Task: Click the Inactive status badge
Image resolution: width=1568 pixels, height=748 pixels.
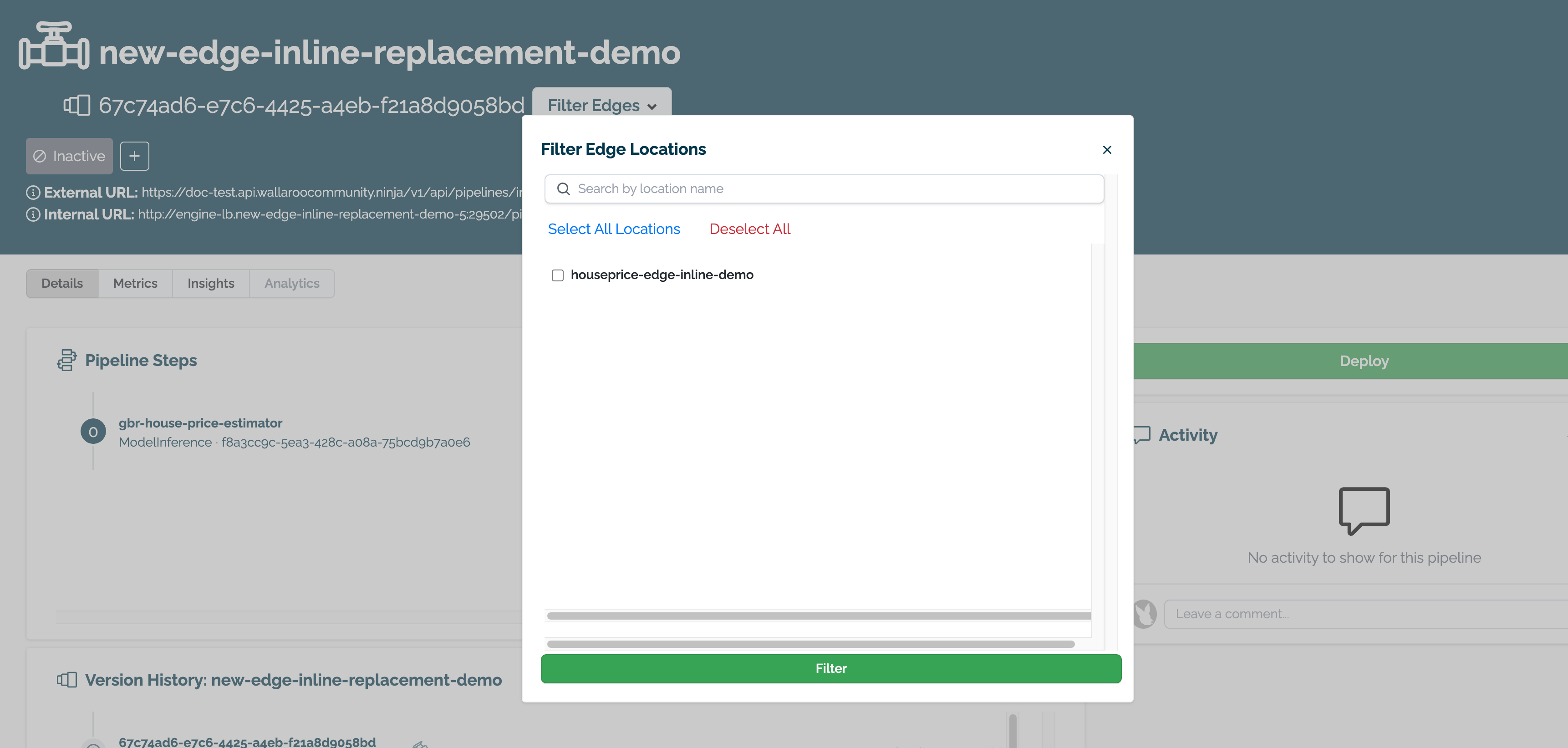Action: tap(69, 156)
